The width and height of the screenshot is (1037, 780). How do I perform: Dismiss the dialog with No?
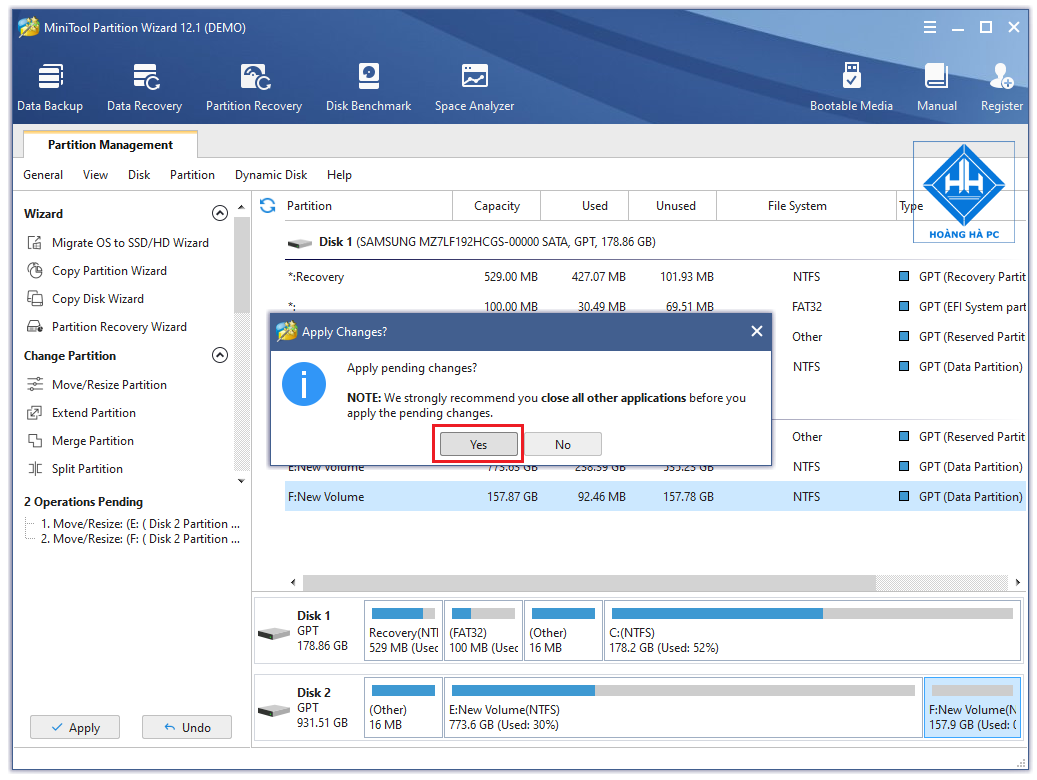(563, 444)
